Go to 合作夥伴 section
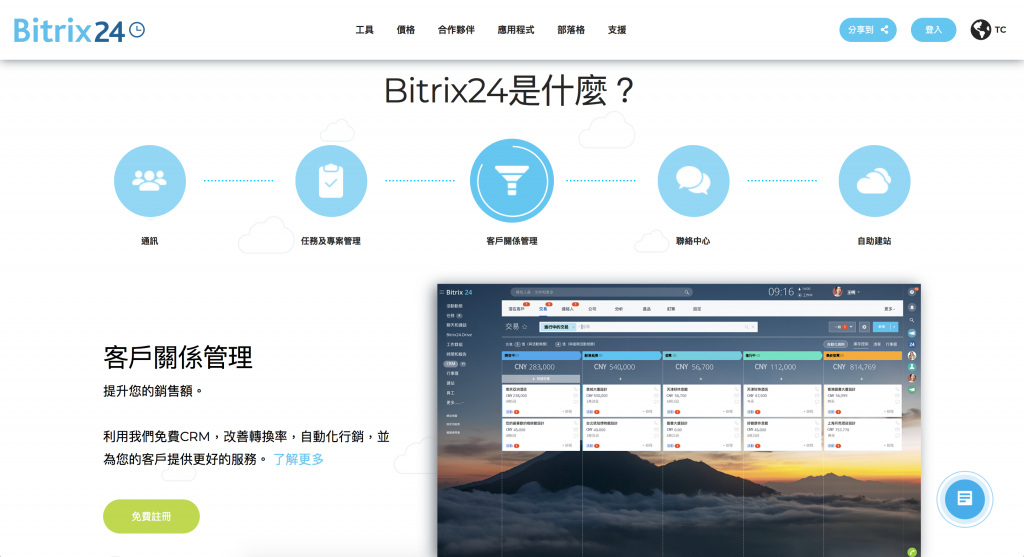This screenshot has height=557, width=1024. (456, 30)
